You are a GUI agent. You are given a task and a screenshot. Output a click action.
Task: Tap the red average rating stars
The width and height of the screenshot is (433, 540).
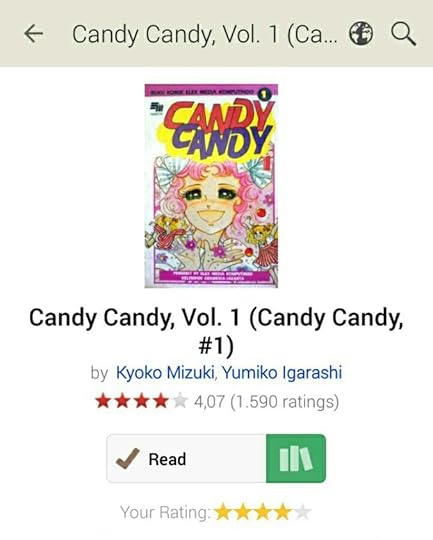coord(141,402)
